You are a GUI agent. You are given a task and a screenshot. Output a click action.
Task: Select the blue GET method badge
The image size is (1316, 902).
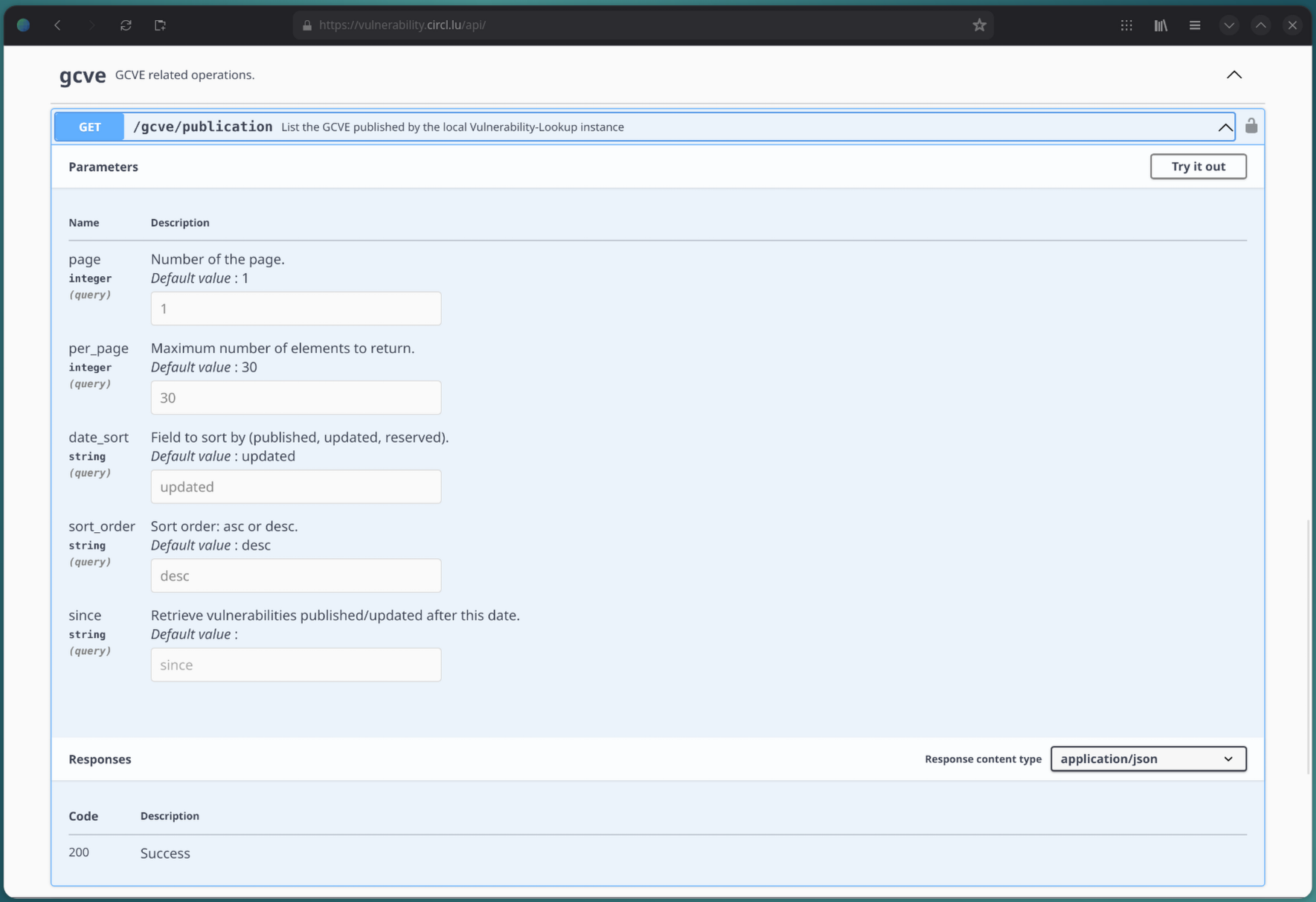click(x=89, y=127)
